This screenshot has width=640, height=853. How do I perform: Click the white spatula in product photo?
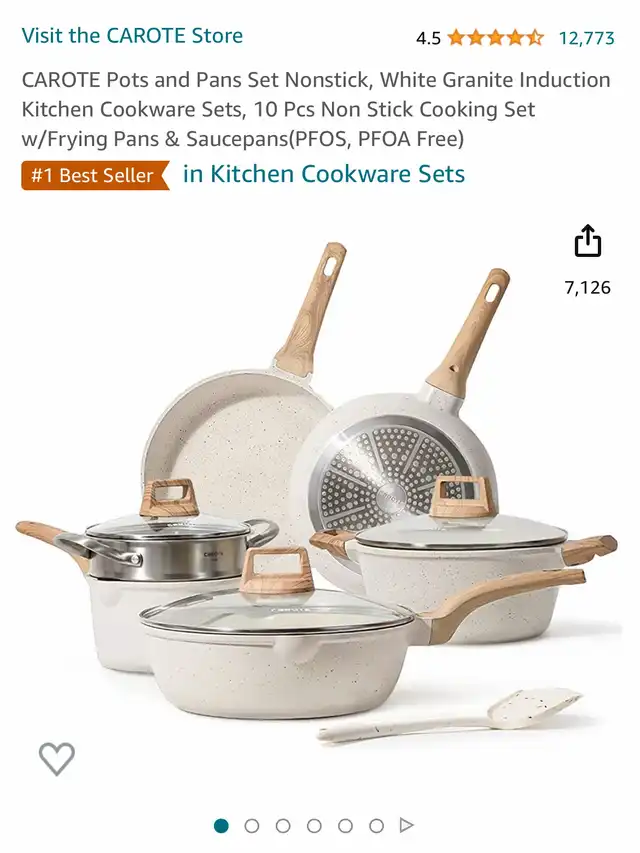(x=450, y=715)
